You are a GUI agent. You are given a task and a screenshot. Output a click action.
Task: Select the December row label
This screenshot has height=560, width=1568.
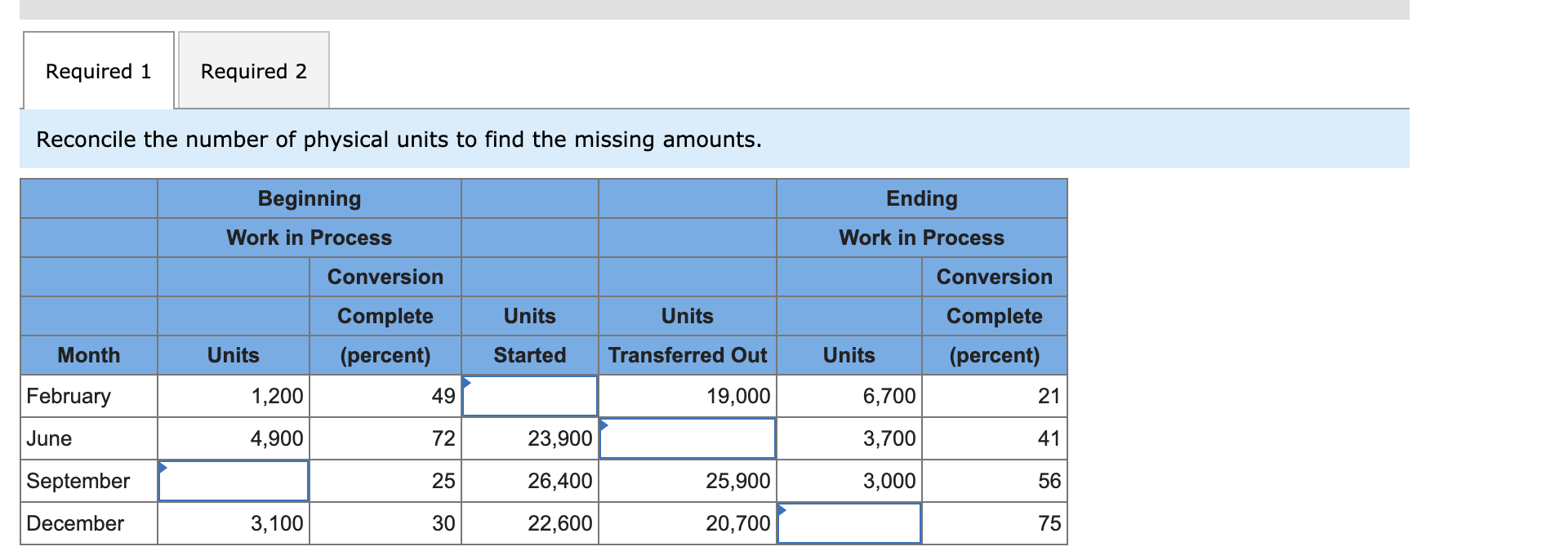[x=75, y=523]
